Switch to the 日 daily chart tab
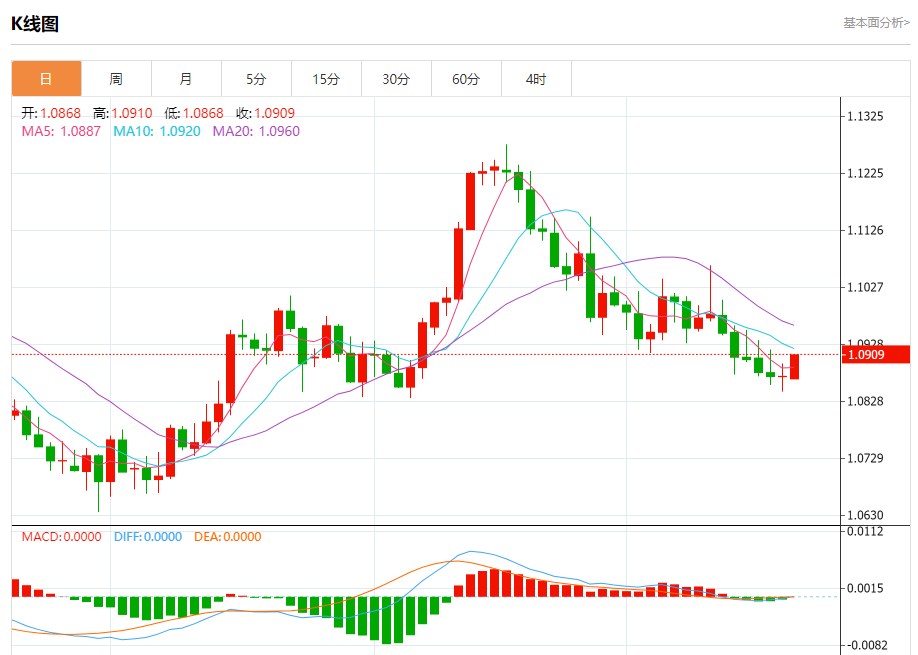Image resolution: width=918 pixels, height=655 pixels. pos(46,79)
